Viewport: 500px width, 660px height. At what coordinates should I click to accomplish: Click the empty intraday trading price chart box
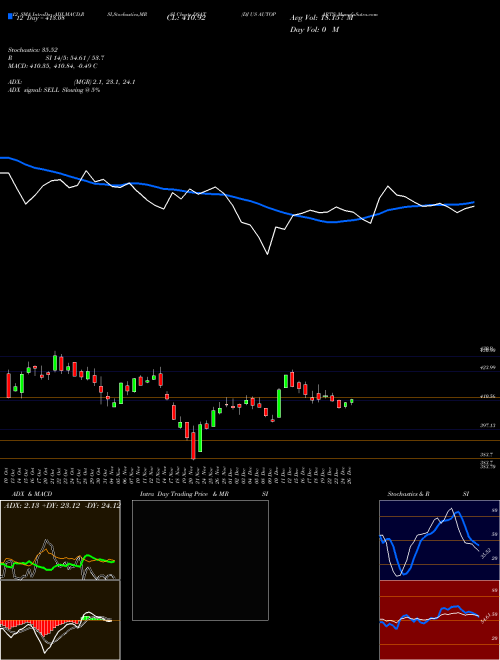[x=200, y=560]
